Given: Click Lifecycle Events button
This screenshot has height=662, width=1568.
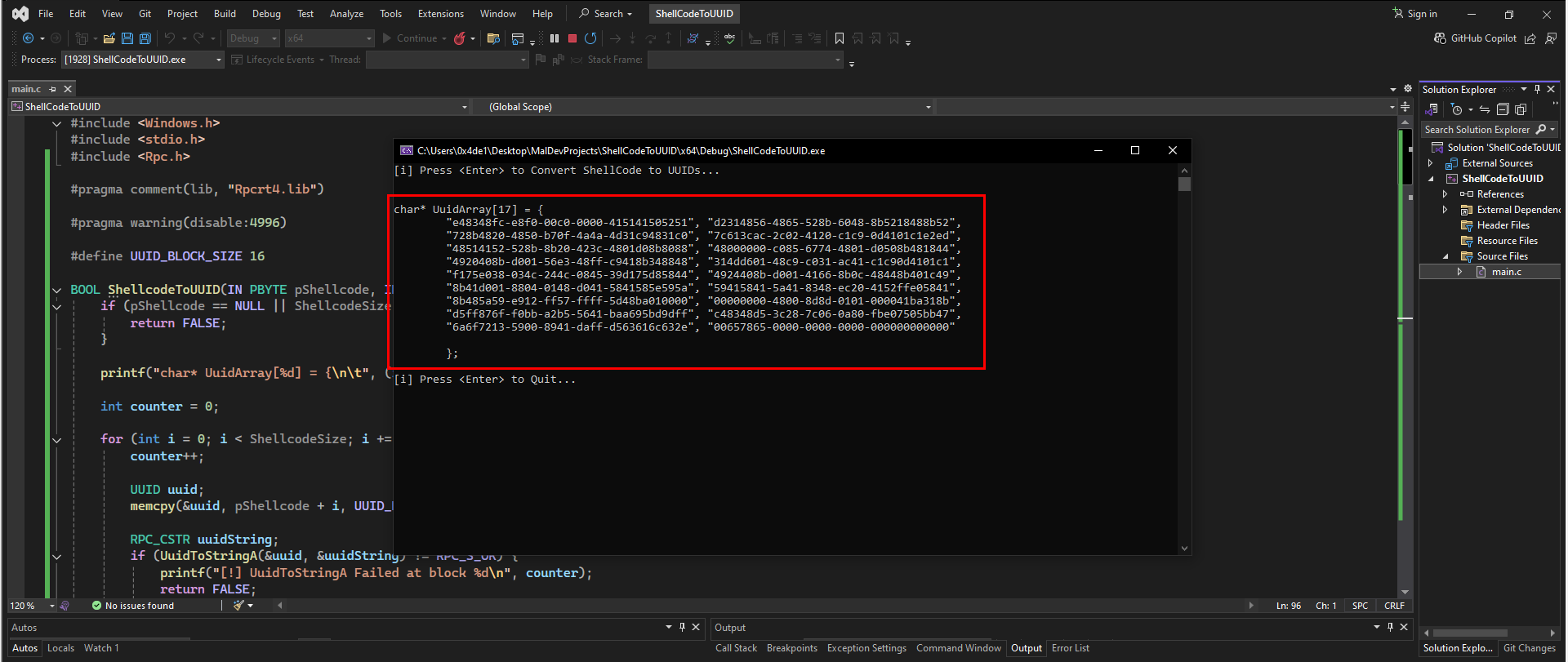Looking at the screenshot, I should click(278, 60).
